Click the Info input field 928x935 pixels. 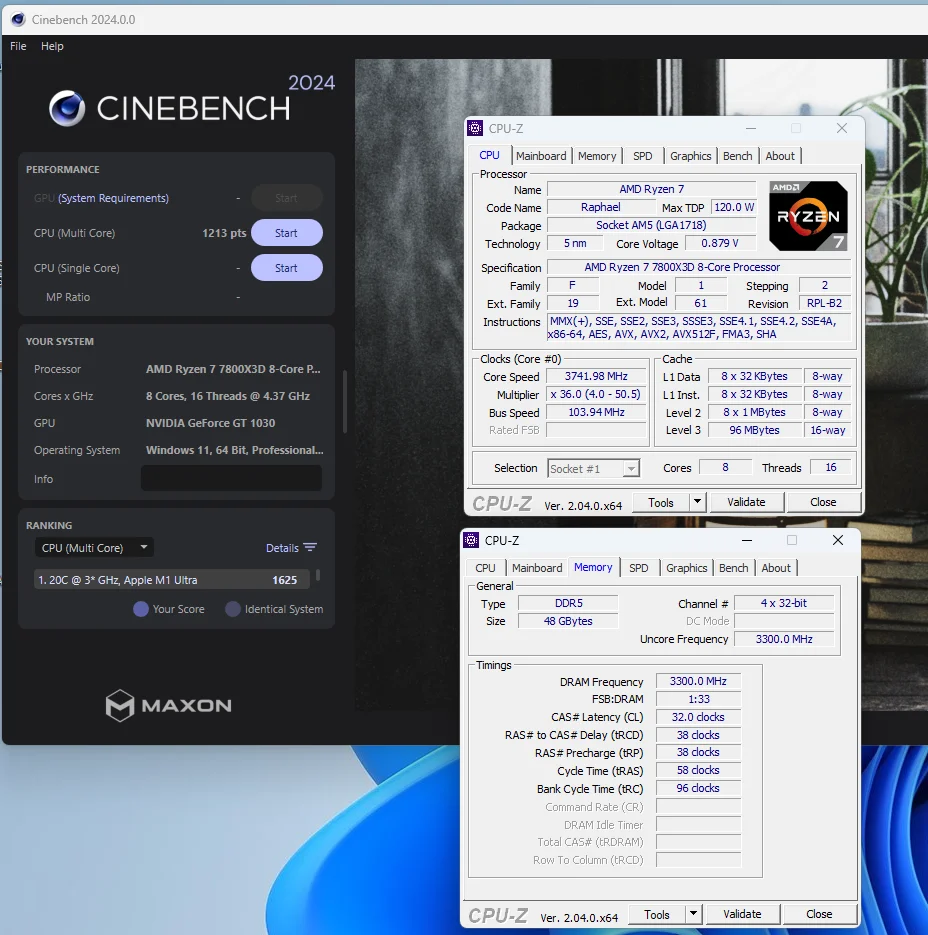(231, 478)
